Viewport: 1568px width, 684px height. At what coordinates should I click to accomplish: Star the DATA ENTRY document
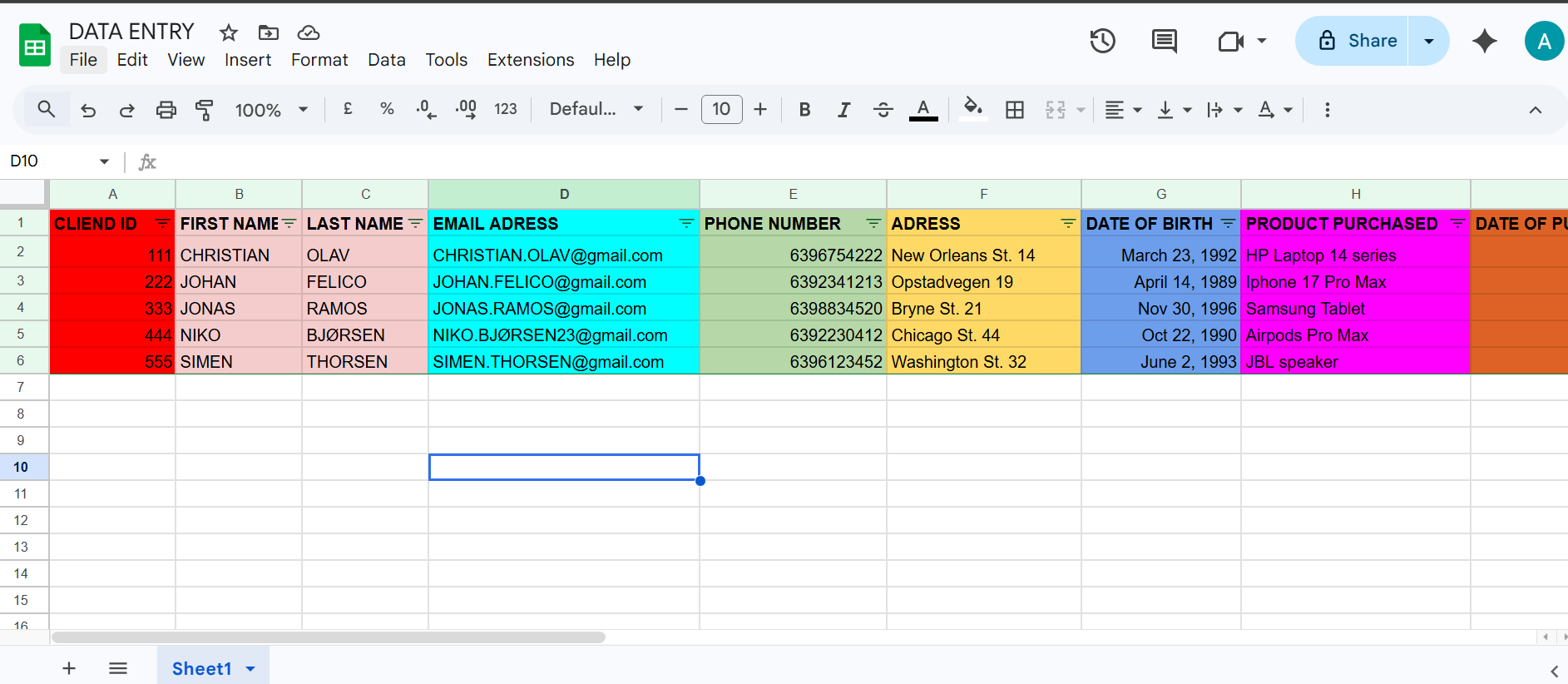229,32
